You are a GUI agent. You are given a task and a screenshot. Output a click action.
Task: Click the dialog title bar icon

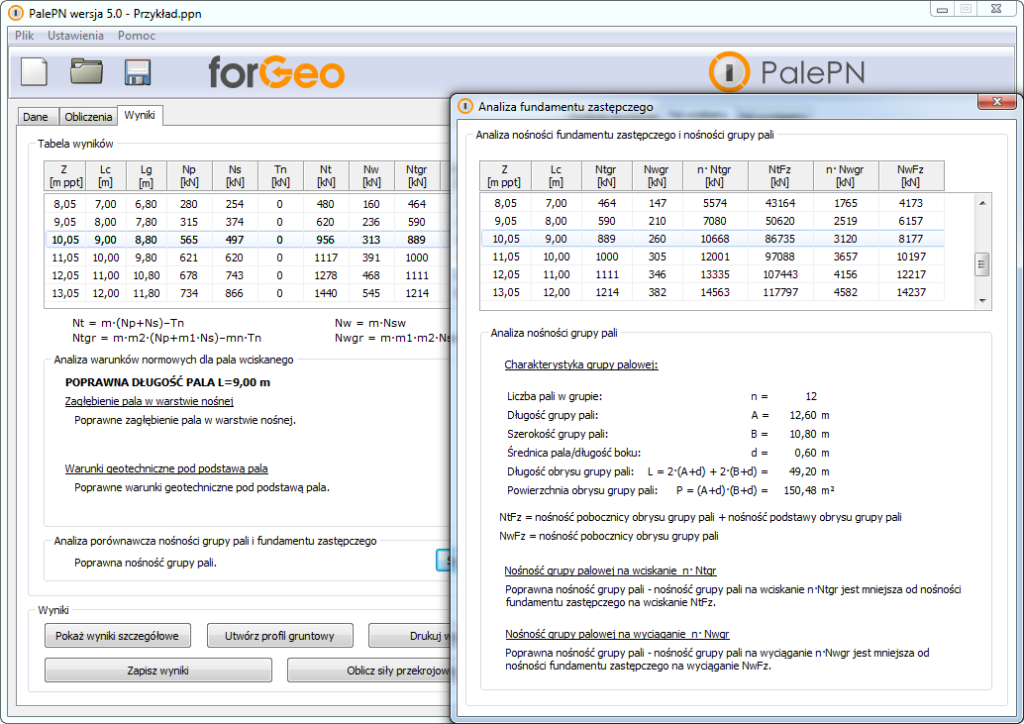click(465, 106)
